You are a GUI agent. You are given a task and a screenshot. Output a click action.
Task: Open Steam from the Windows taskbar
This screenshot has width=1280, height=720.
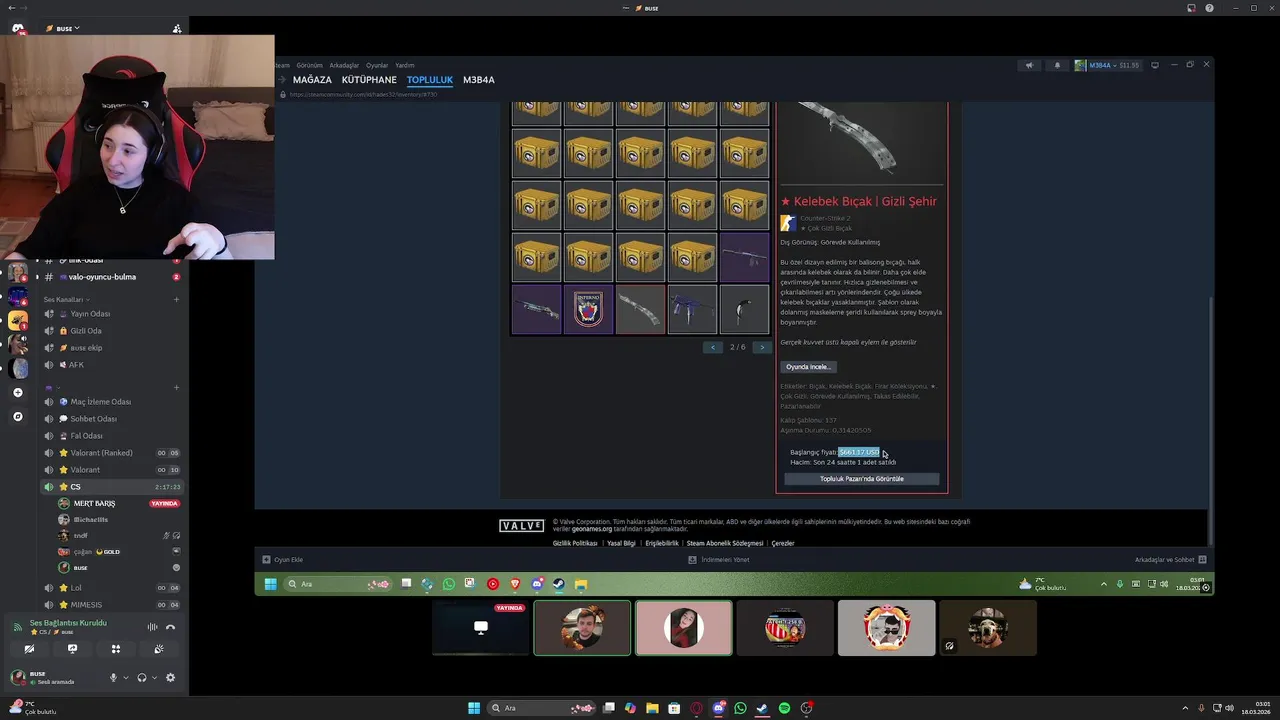(762, 708)
